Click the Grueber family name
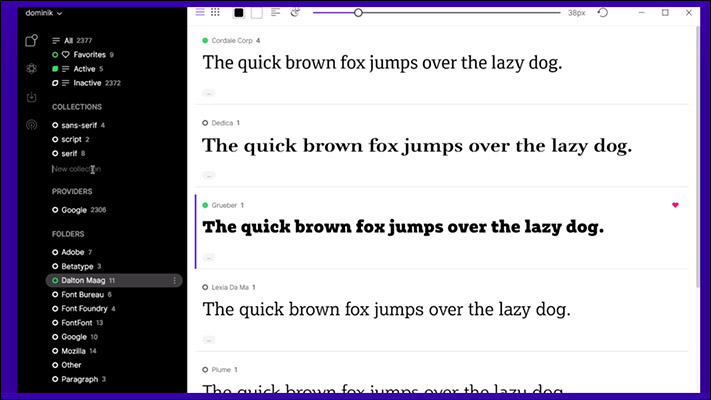This screenshot has width=711, height=400. tap(224, 205)
